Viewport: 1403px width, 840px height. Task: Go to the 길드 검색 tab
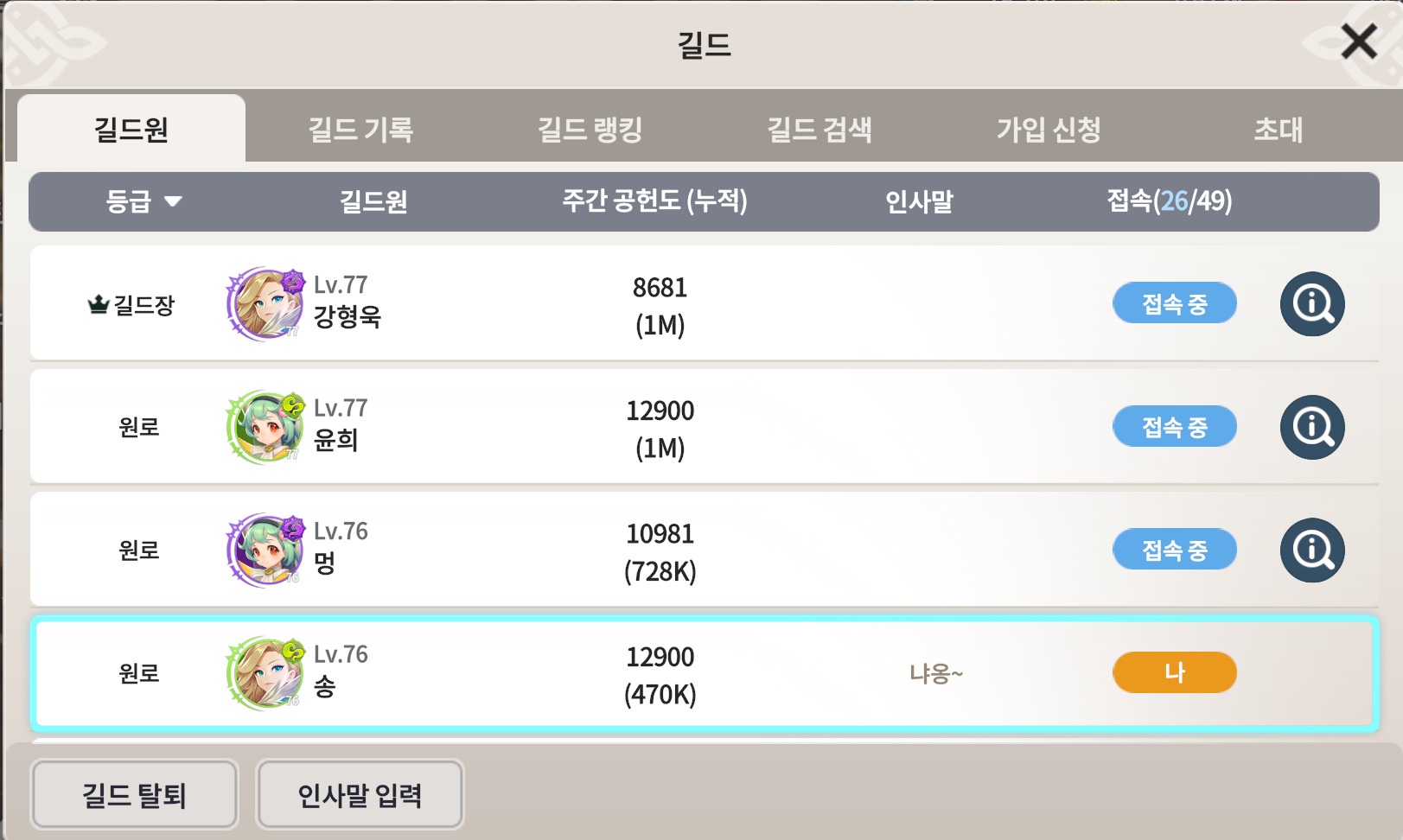(819, 130)
